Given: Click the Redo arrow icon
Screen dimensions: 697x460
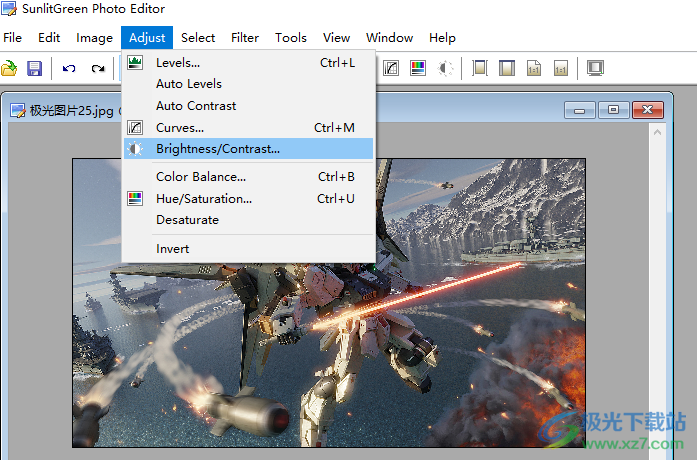Looking at the screenshot, I should (98, 68).
